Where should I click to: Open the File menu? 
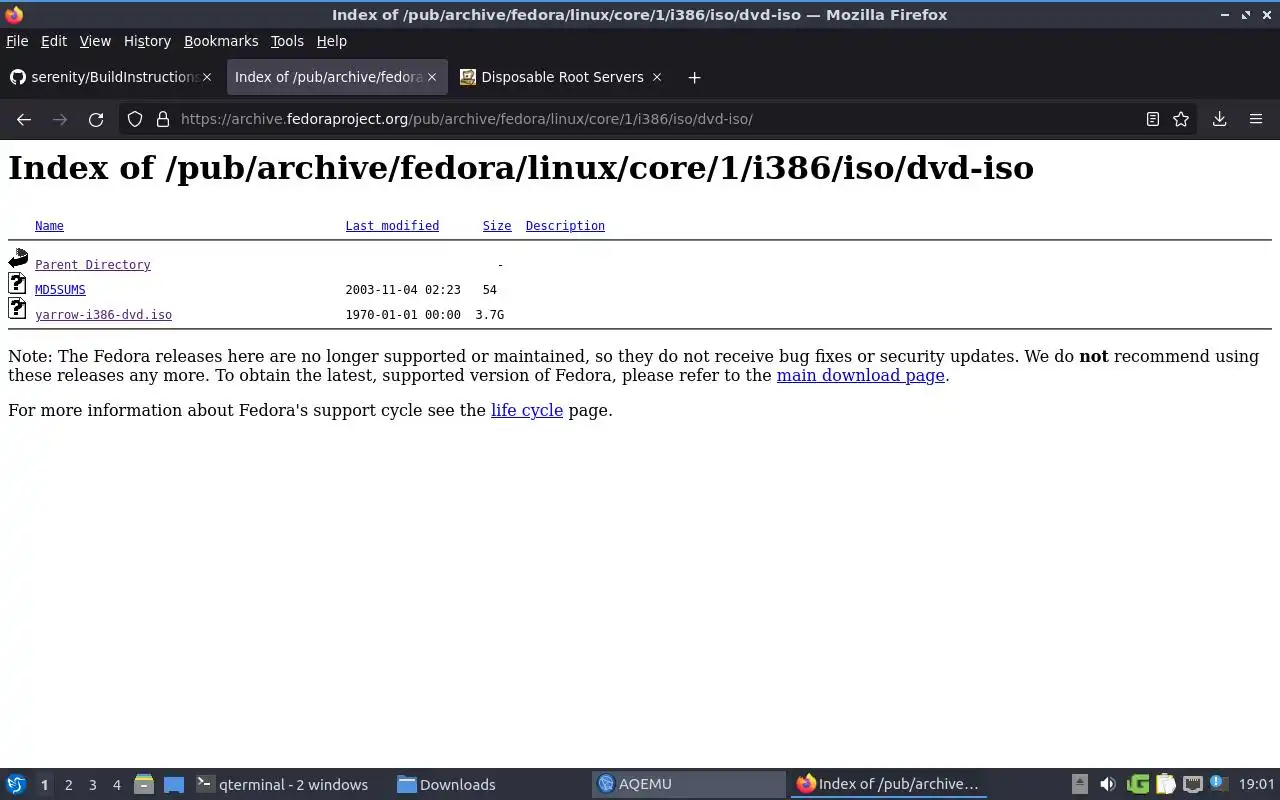tap(17, 41)
